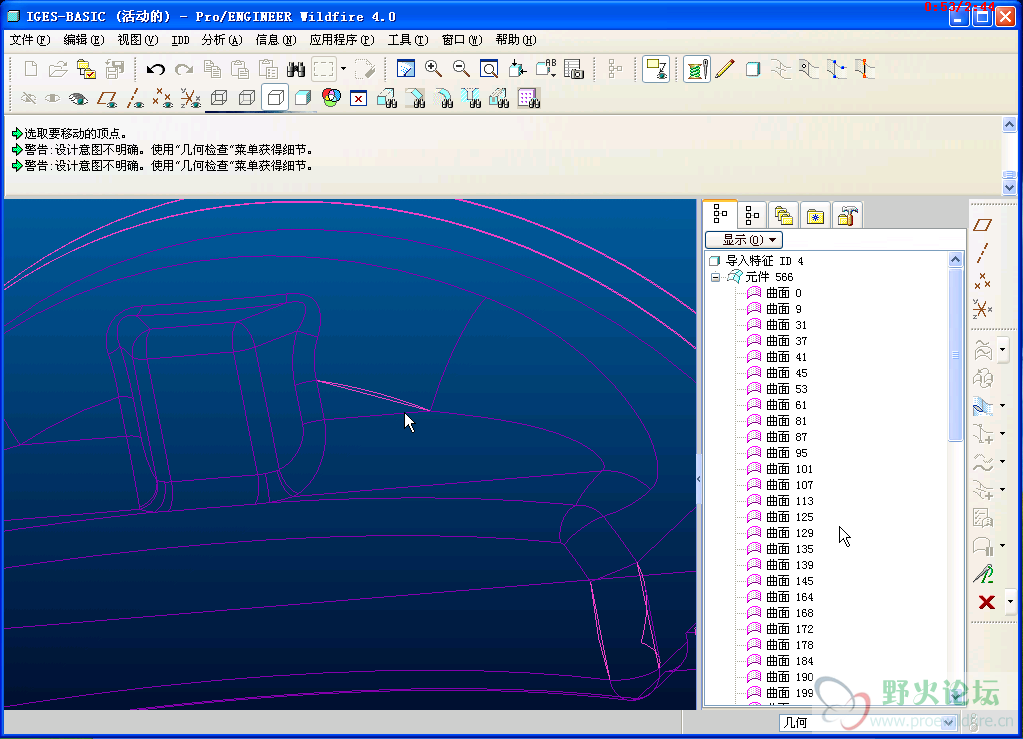The width and height of the screenshot is (1023, 739).
Task: Click the Repaint screen icon
Action: point(405,69)
